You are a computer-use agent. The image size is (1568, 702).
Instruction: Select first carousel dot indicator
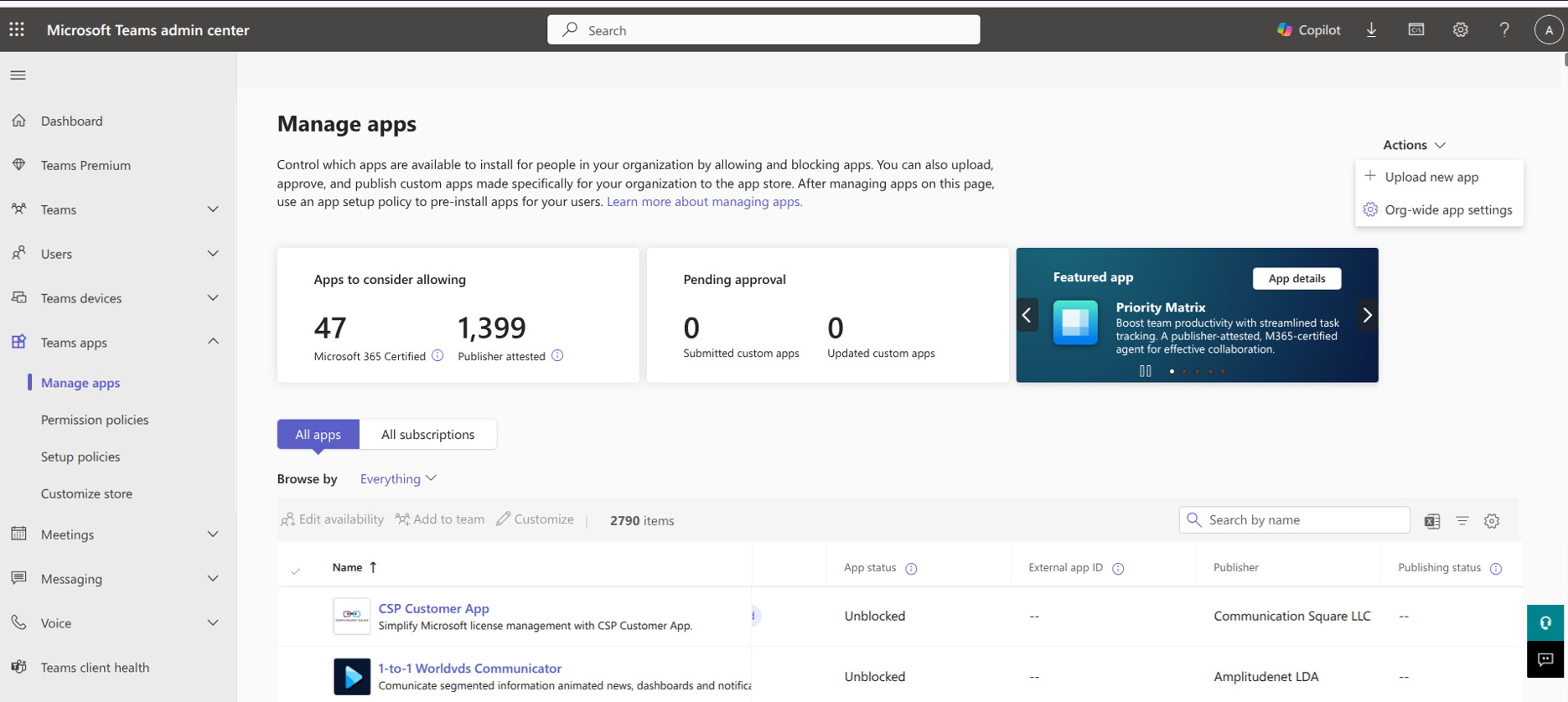[1172, 371]
